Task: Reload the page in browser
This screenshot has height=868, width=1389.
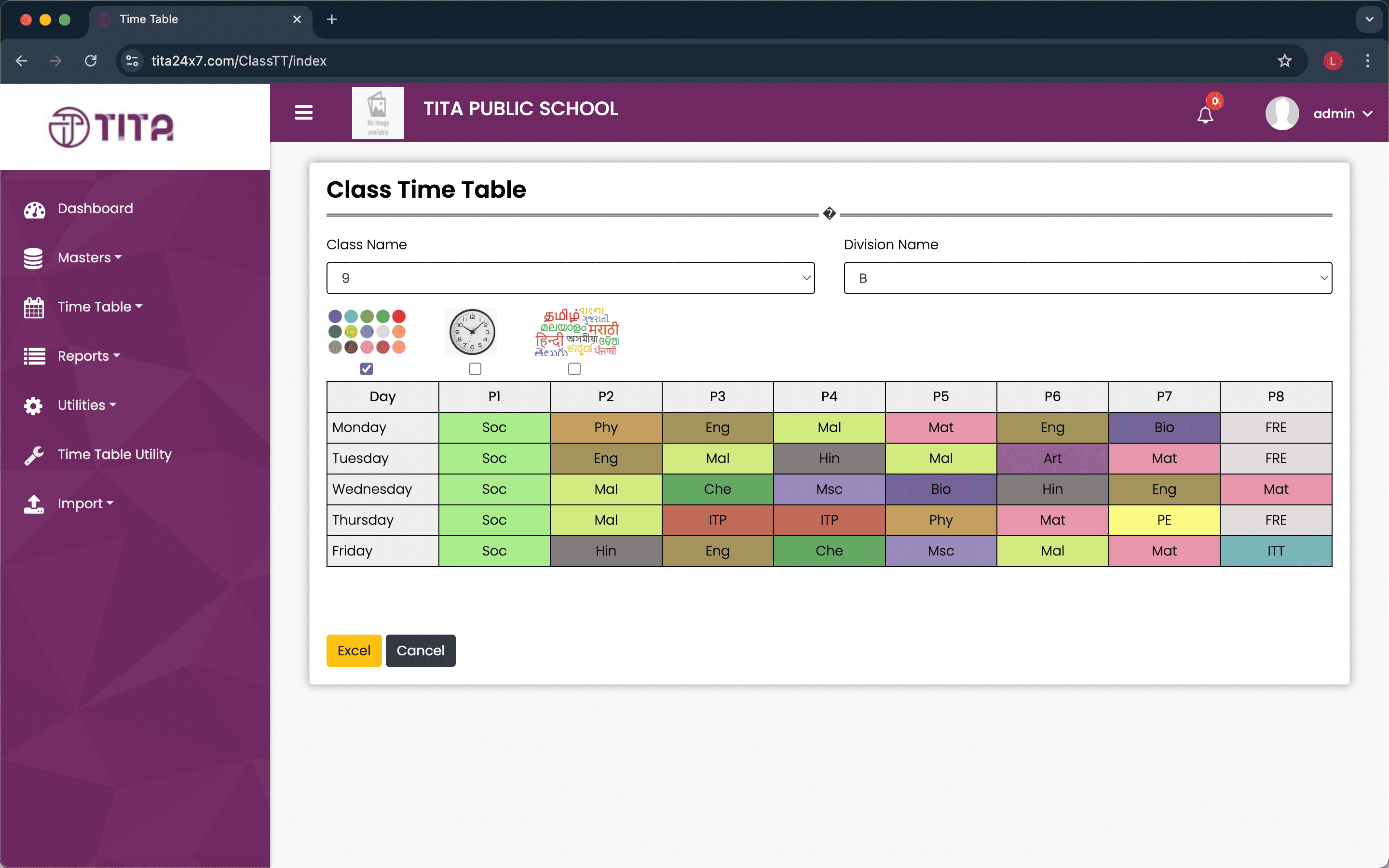Action: tap(91, 61)
